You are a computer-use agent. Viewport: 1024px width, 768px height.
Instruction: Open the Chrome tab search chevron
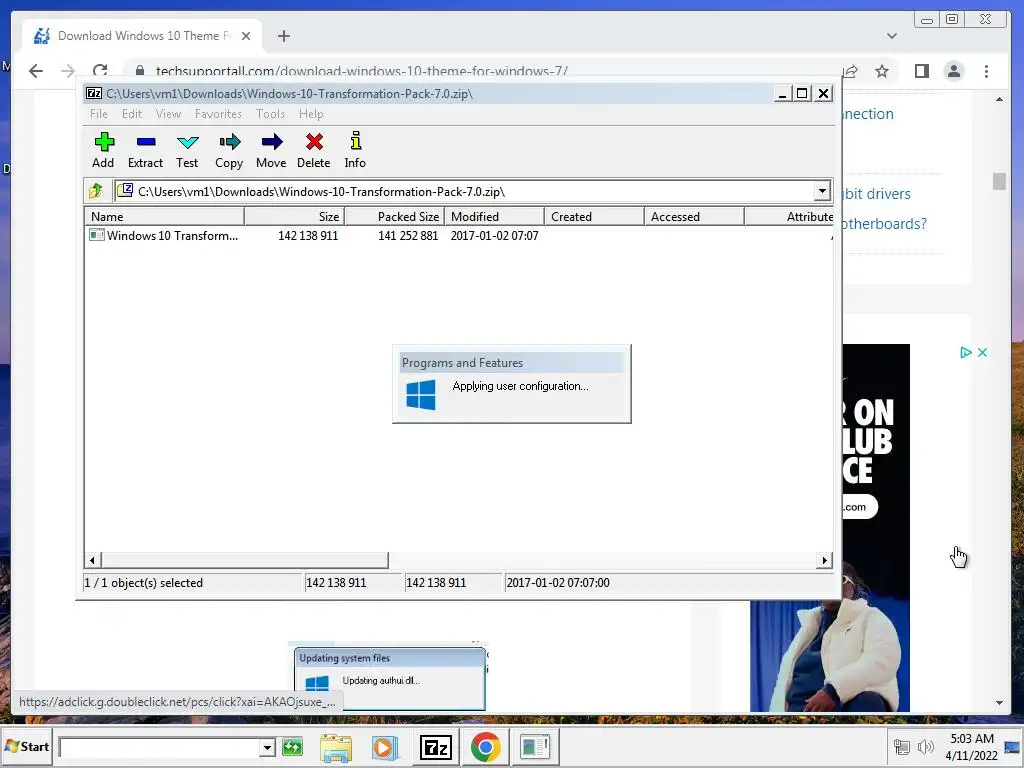pos(891,36)
